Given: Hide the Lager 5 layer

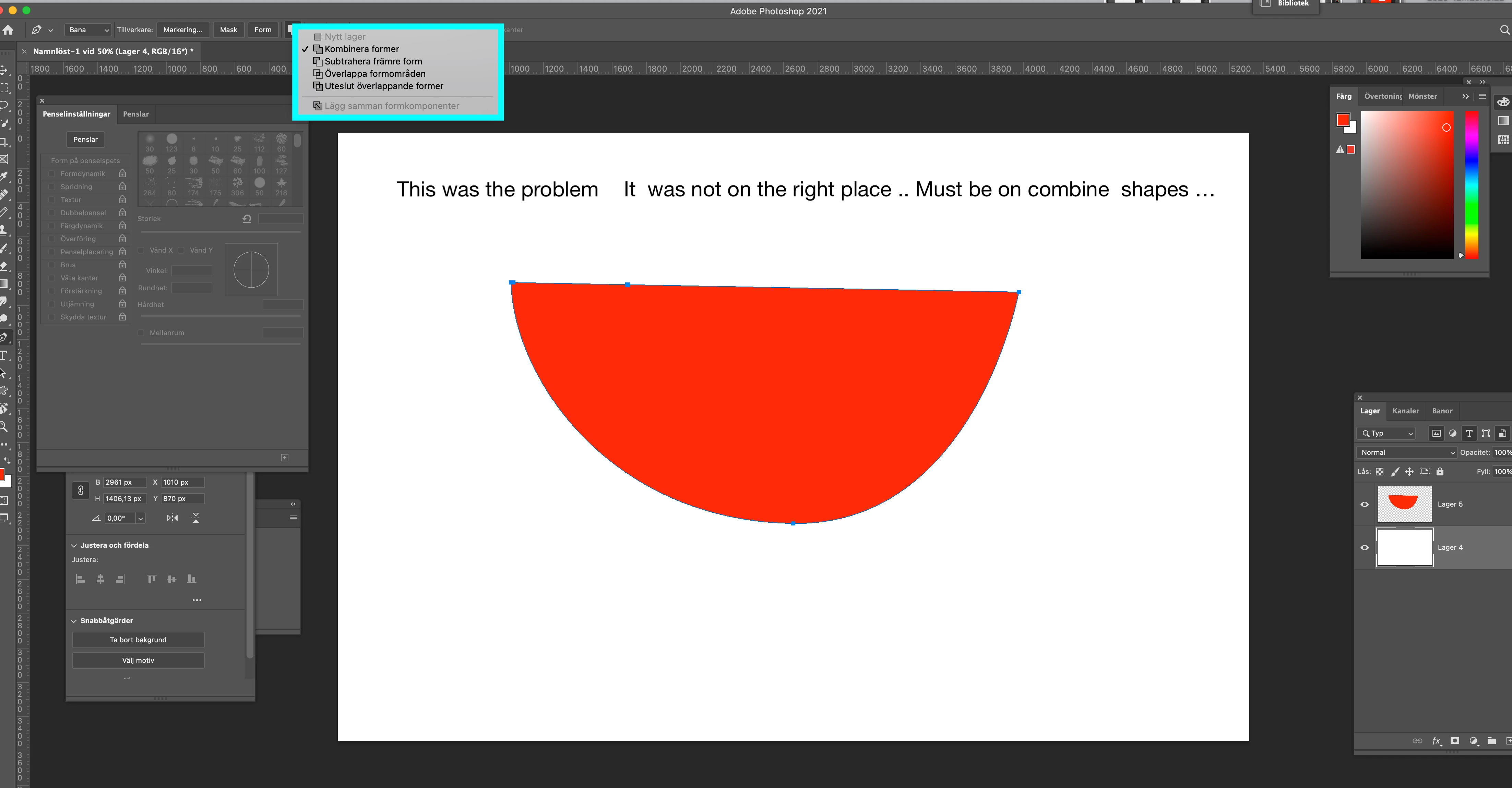Looking at the screenshot, I should [x=1365, y=505].
